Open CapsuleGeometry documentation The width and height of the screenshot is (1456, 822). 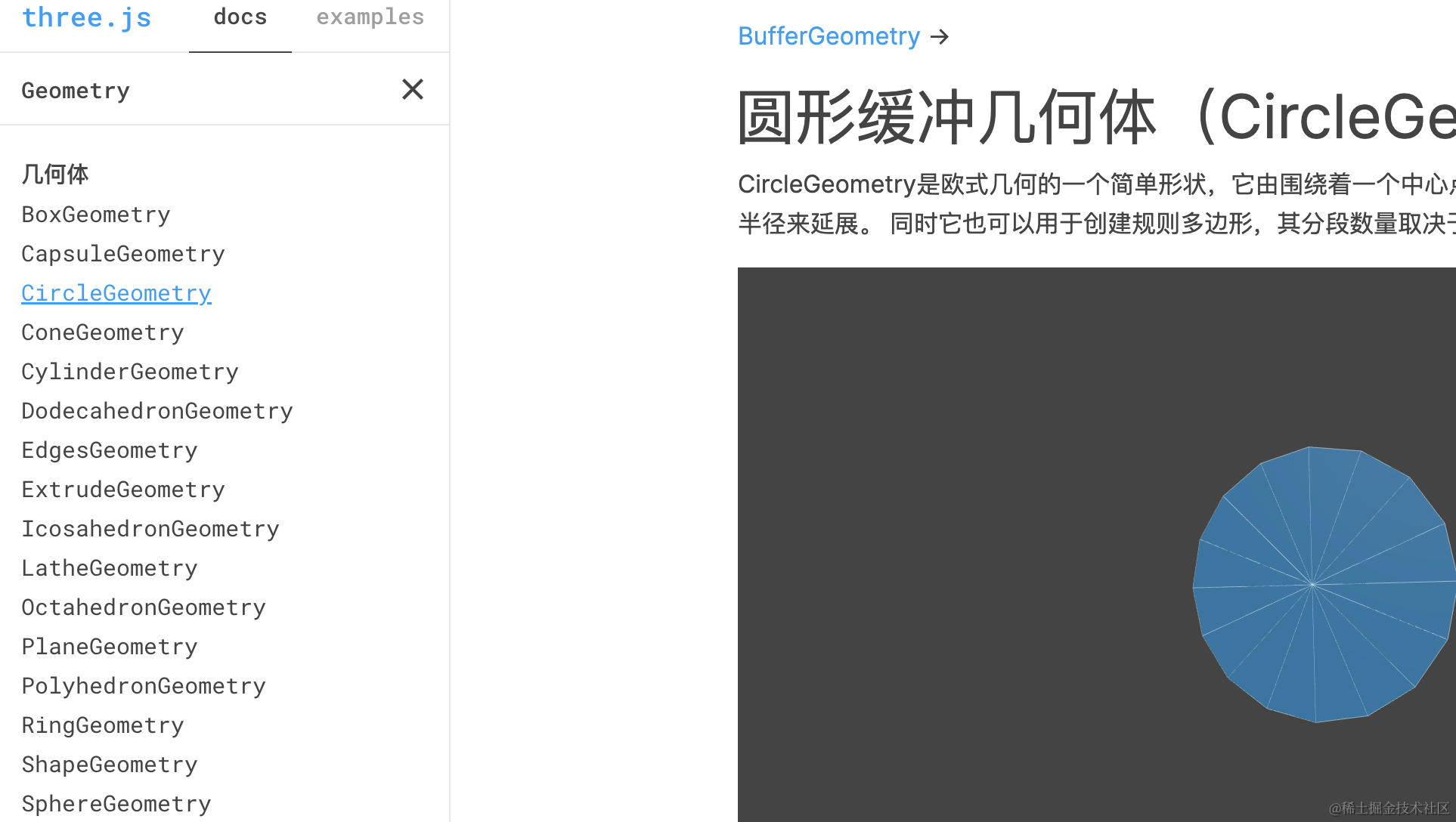[x=123, y=254]
